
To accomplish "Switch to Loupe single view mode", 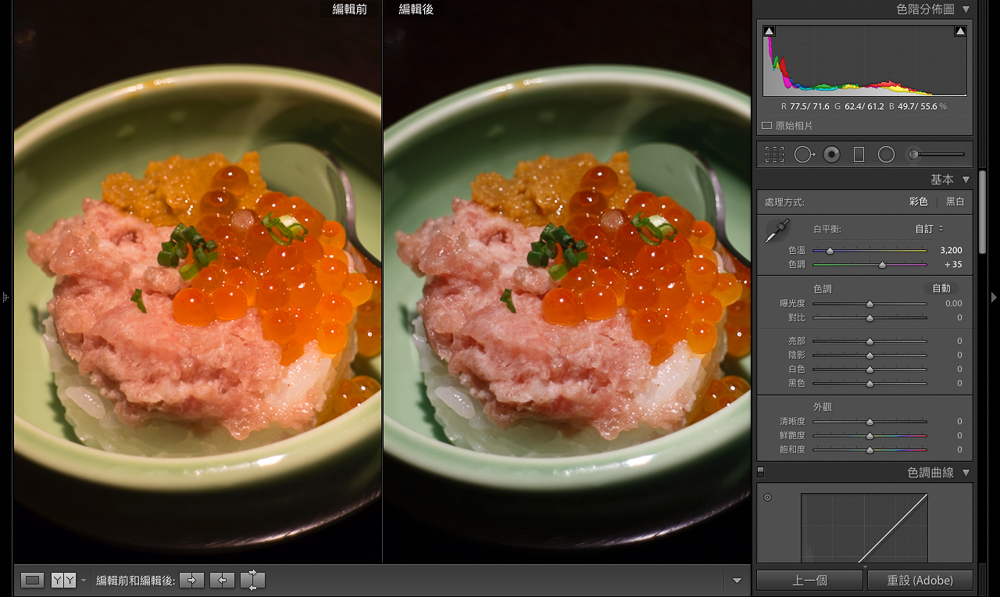I will pyautogui.click(x=33, y=580).
